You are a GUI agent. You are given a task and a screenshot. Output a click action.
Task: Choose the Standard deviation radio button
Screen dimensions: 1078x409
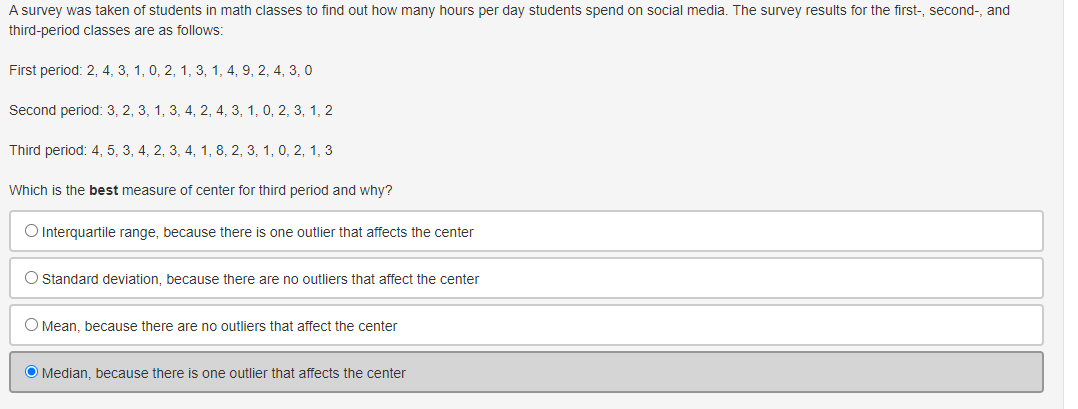tap(31, 278)
